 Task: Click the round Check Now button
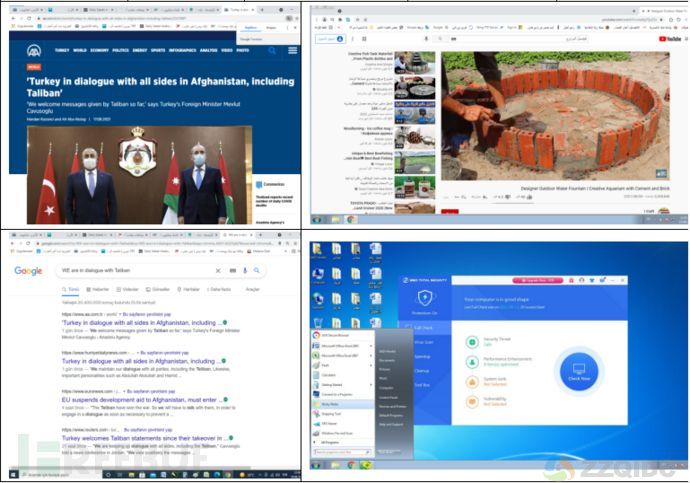pos(579,372)
